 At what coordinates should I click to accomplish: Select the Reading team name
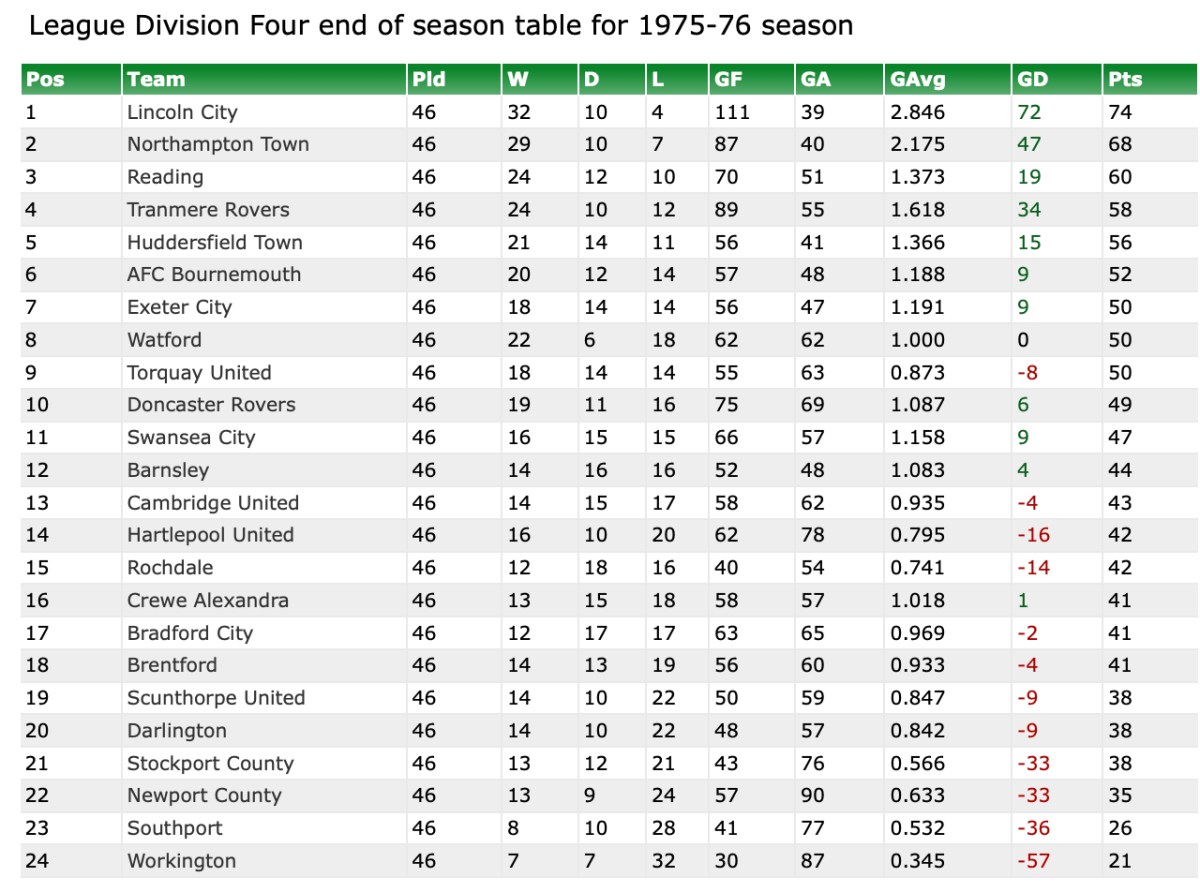(x=165, y=177)
